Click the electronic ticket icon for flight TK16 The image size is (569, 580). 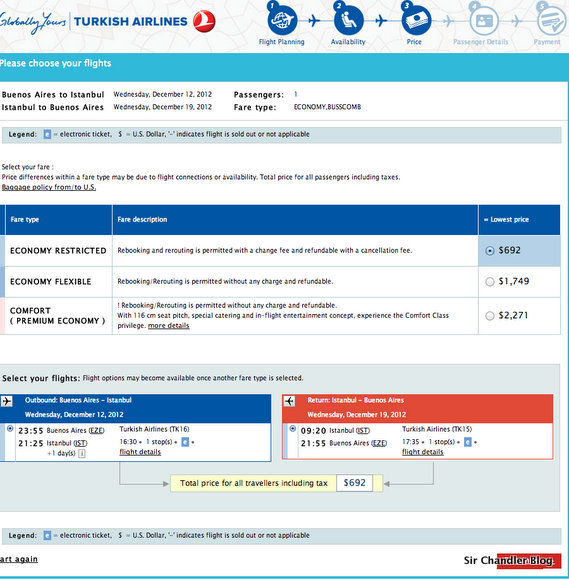pyautogui.click(x=185, y=442)
